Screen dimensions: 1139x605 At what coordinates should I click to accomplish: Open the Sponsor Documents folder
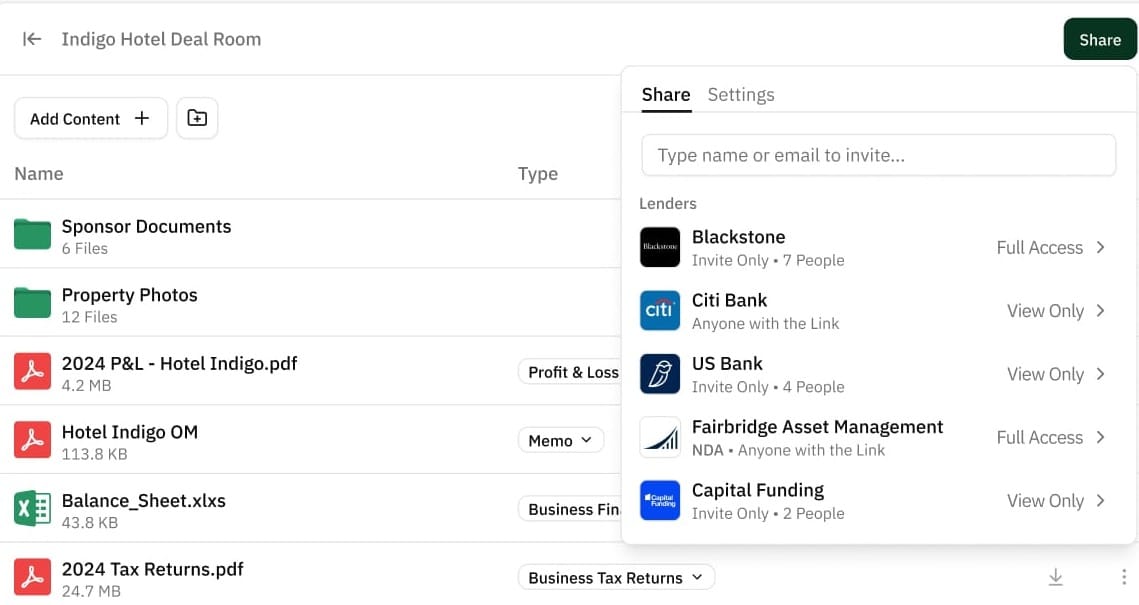(146, 227)
